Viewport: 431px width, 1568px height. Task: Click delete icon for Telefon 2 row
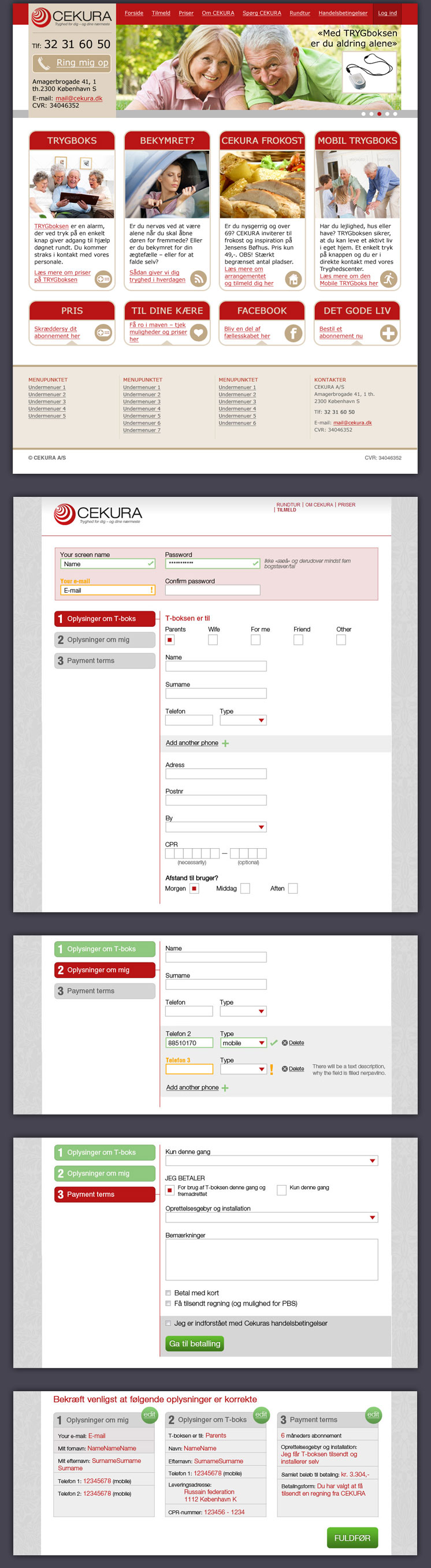(x=285, y=1043)
